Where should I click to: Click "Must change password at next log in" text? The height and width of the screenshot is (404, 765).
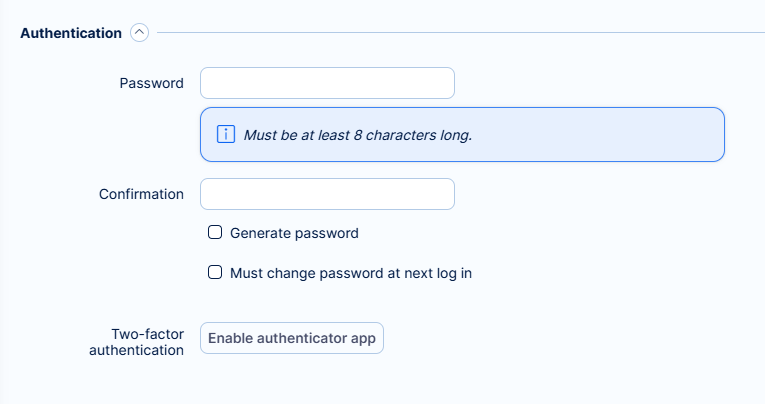click(x=350, y=272)
